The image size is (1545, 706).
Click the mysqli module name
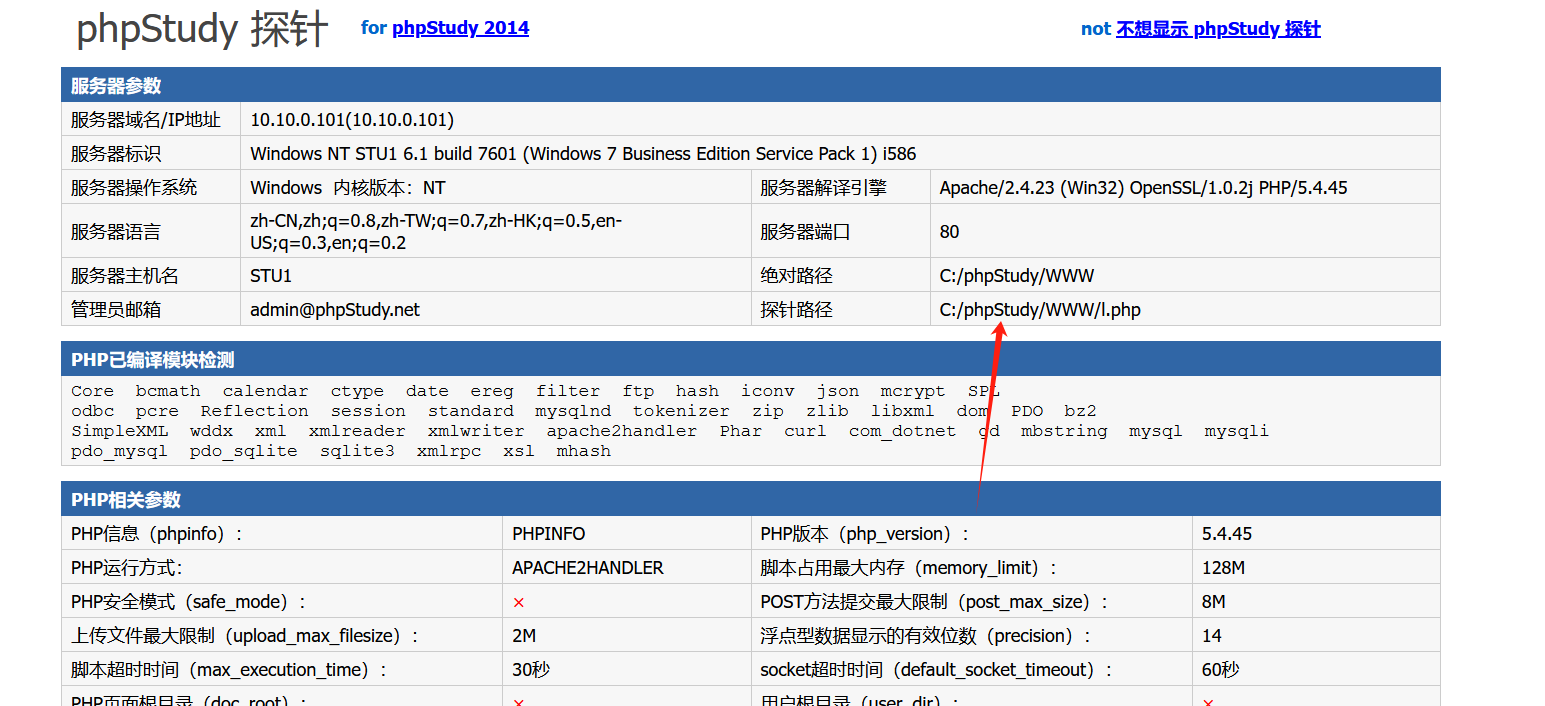coord(1236,431)
